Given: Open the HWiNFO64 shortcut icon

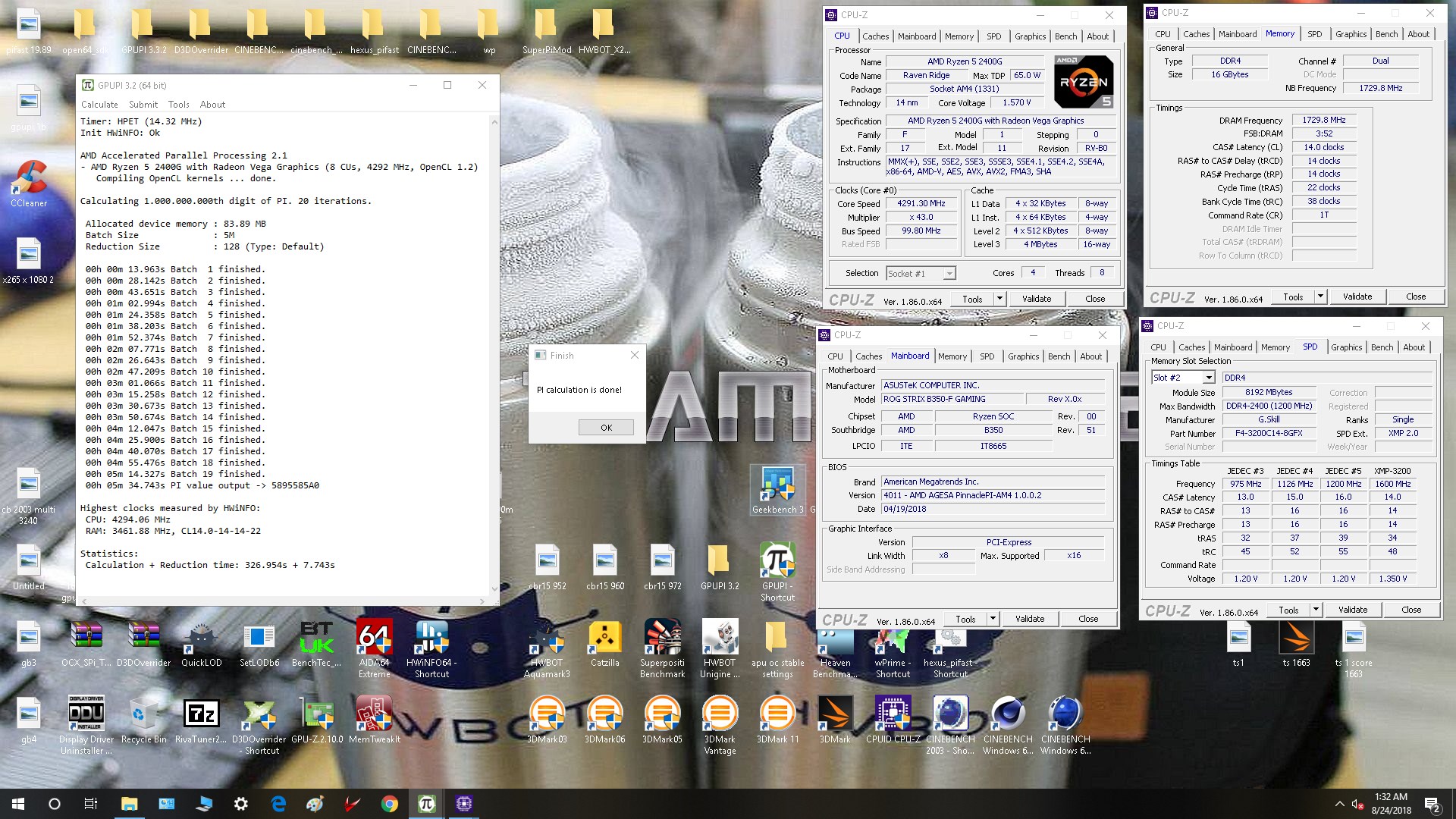Looking at the screenshot, I should (431, 648).
